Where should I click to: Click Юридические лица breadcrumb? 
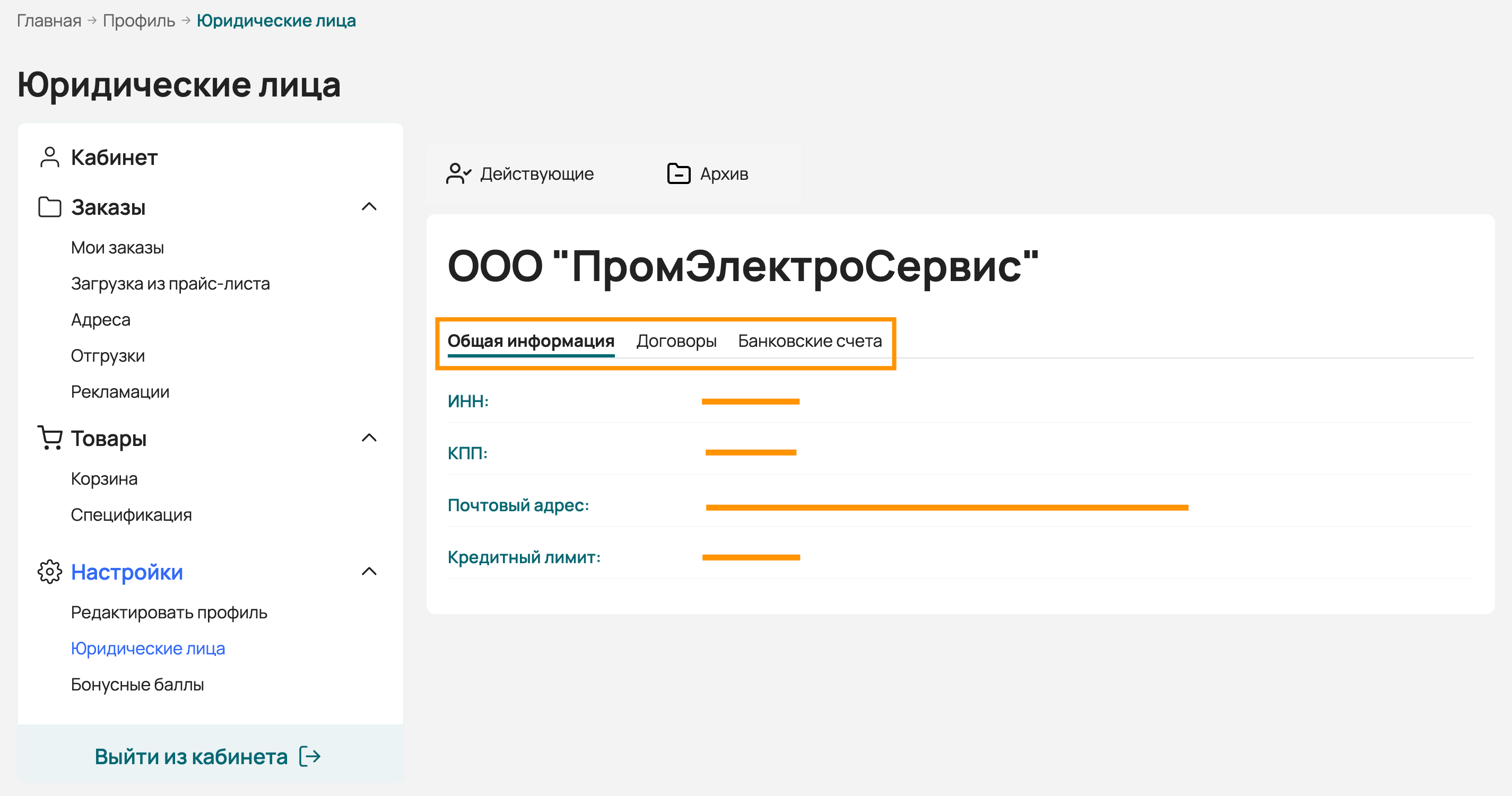pyautogui.click(x=276, y=21)
